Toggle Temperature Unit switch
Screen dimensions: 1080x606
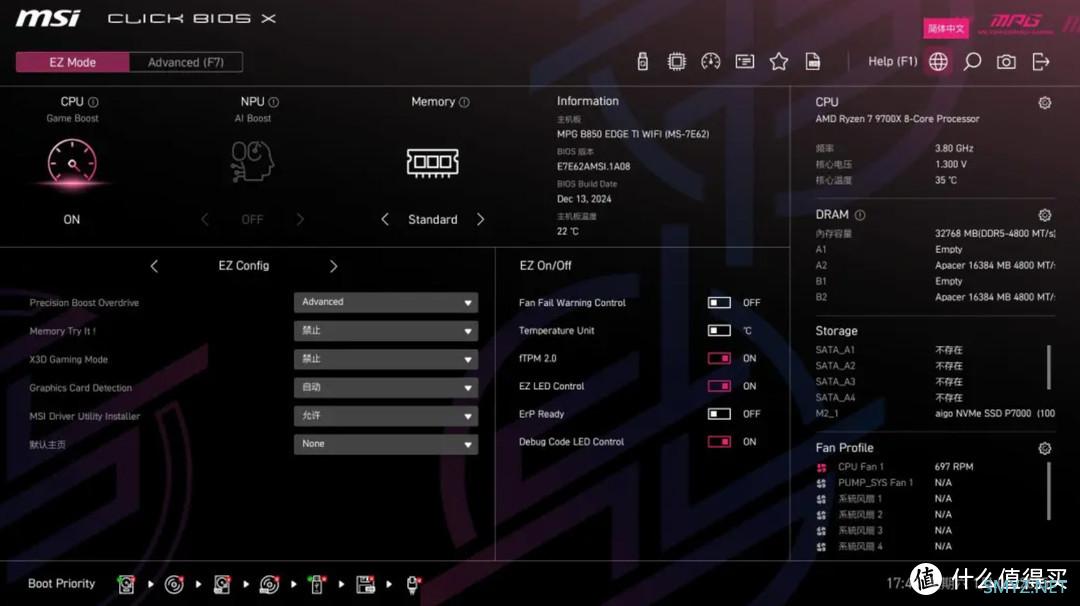[719, 331]
